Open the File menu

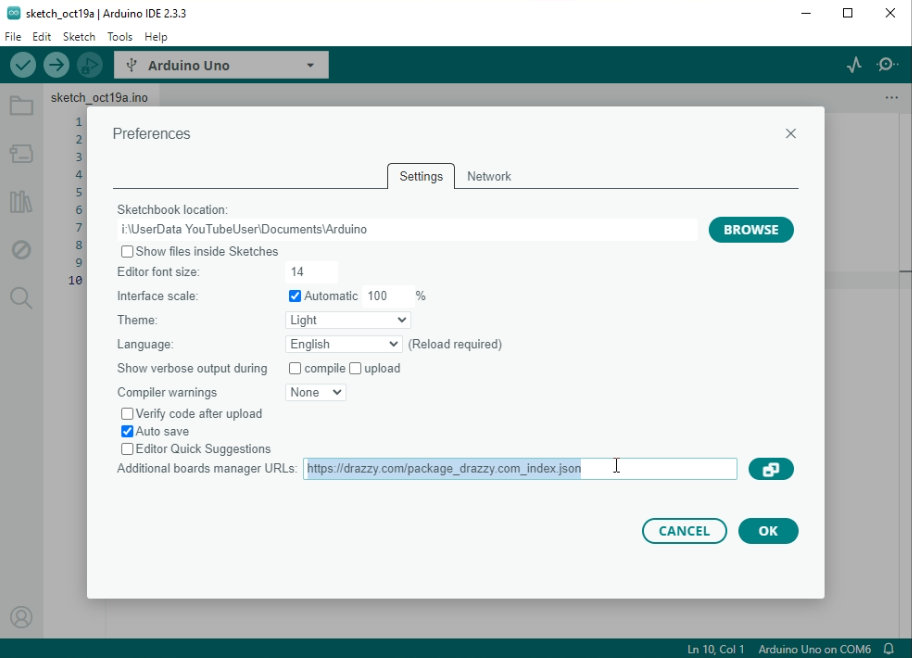(13, 37)
